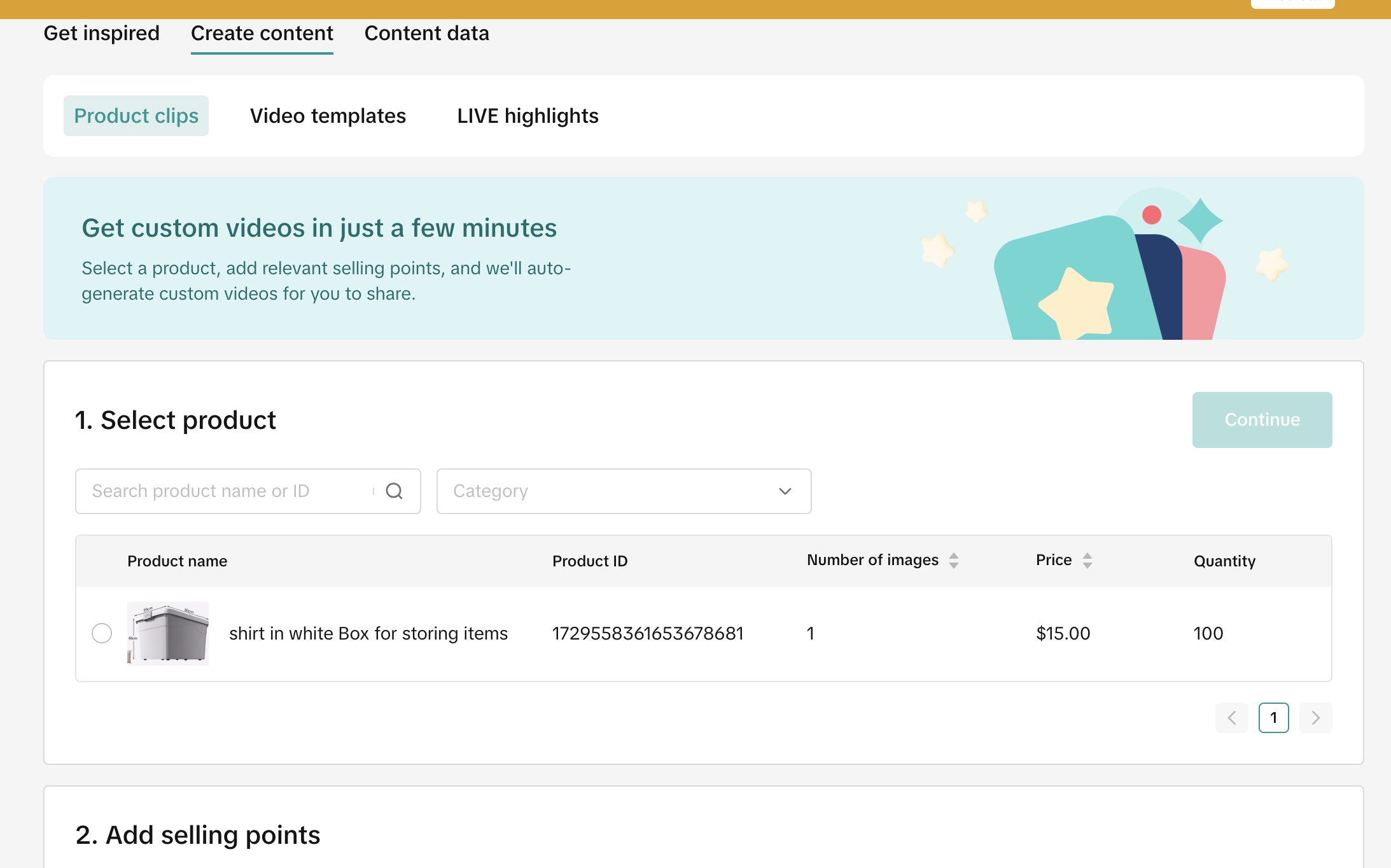Click page number 1 button
The width and height of the screenshot is (1391, 868).
[x=1273, y=718]
